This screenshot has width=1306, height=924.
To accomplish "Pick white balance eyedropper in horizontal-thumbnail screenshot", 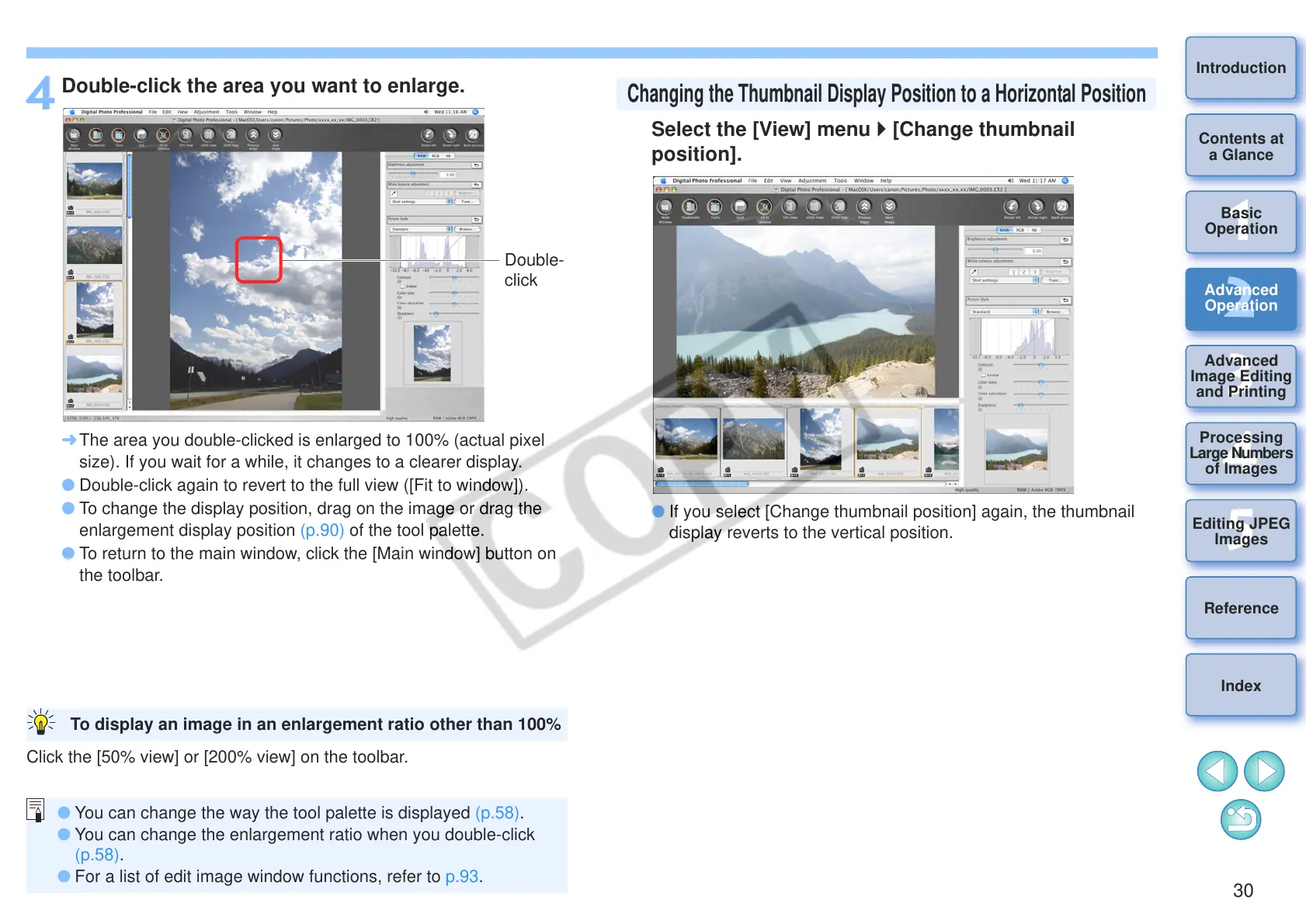I will 974,272.
